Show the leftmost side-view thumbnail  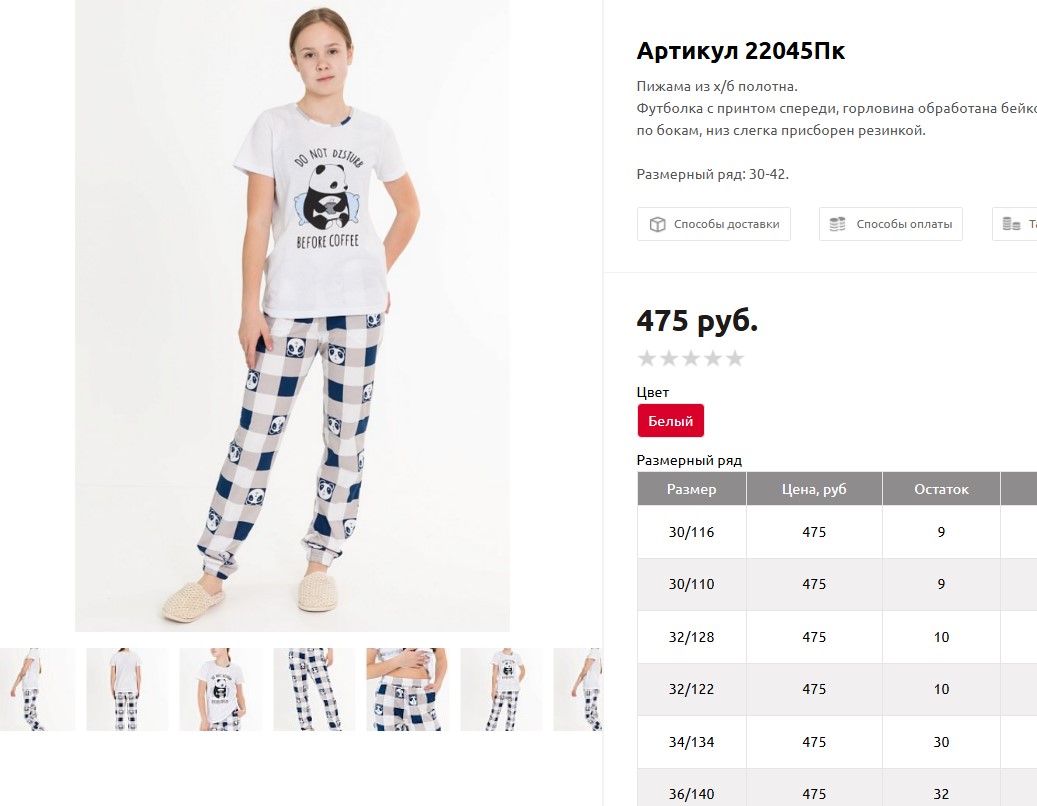click(37, 689)
